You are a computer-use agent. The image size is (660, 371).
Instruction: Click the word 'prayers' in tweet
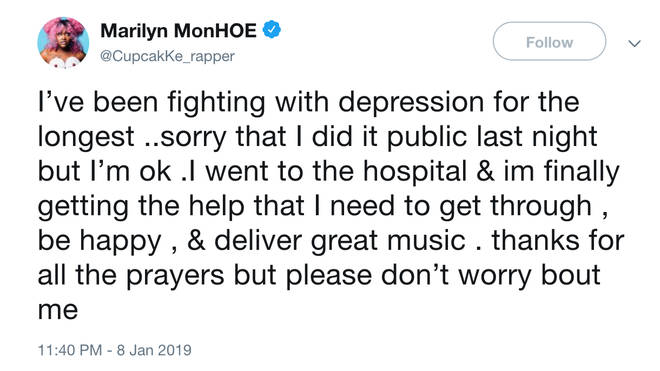(175, 276)
